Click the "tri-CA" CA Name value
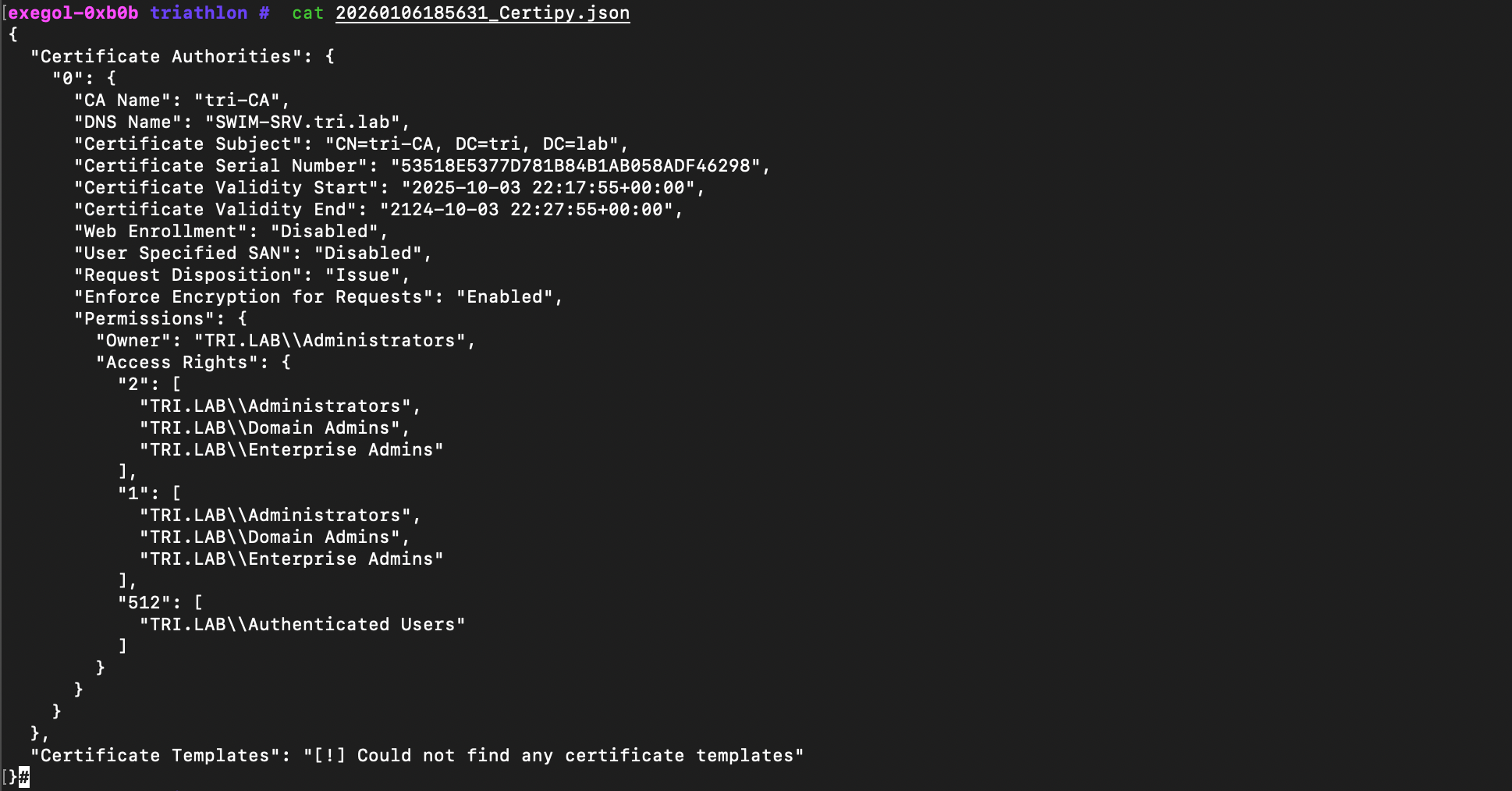 (237, 101)
